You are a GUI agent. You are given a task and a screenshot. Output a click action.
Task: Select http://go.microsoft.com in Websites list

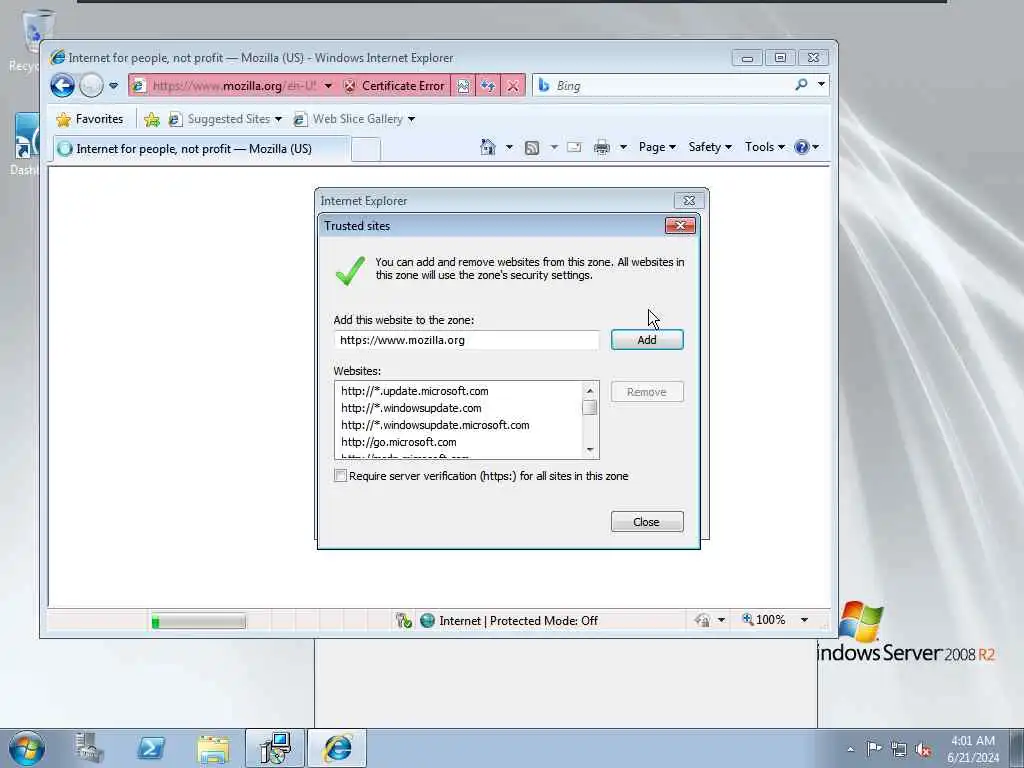tap(398, 442)
